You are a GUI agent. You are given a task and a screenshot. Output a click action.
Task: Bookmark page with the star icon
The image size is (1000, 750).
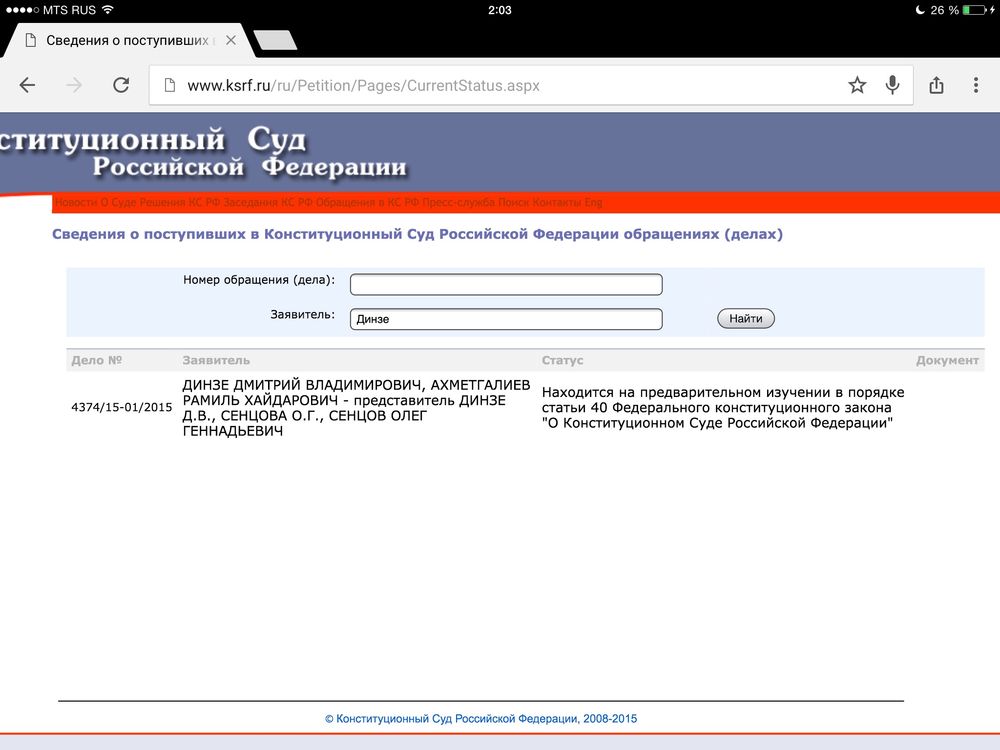point(857,85)
